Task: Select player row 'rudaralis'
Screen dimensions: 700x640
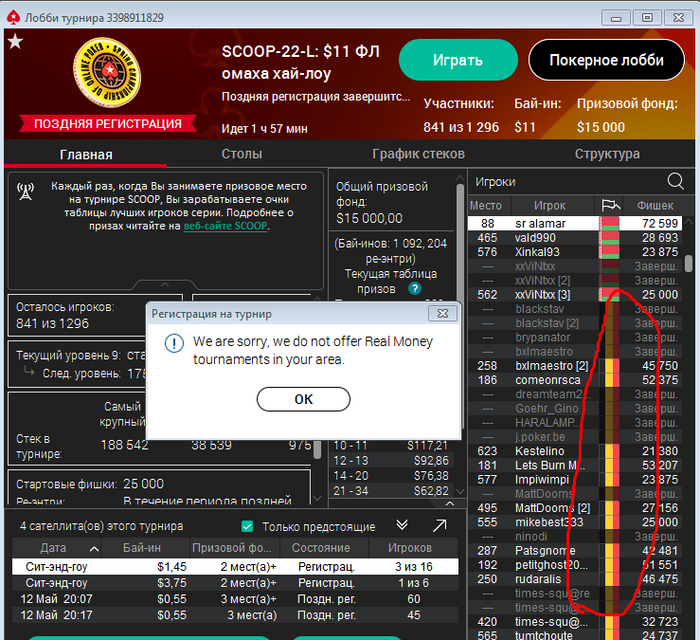Action: [x=575, y=579]
